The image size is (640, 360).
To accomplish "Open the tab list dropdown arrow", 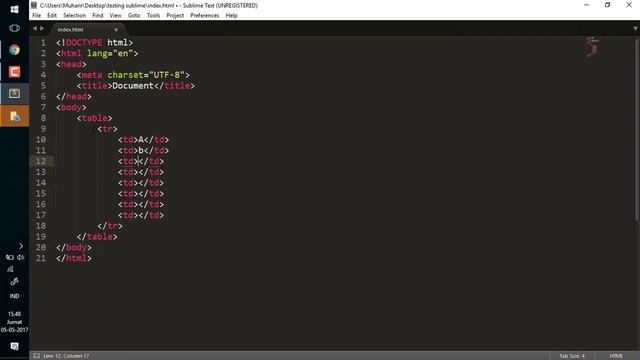I will [635, 28].
